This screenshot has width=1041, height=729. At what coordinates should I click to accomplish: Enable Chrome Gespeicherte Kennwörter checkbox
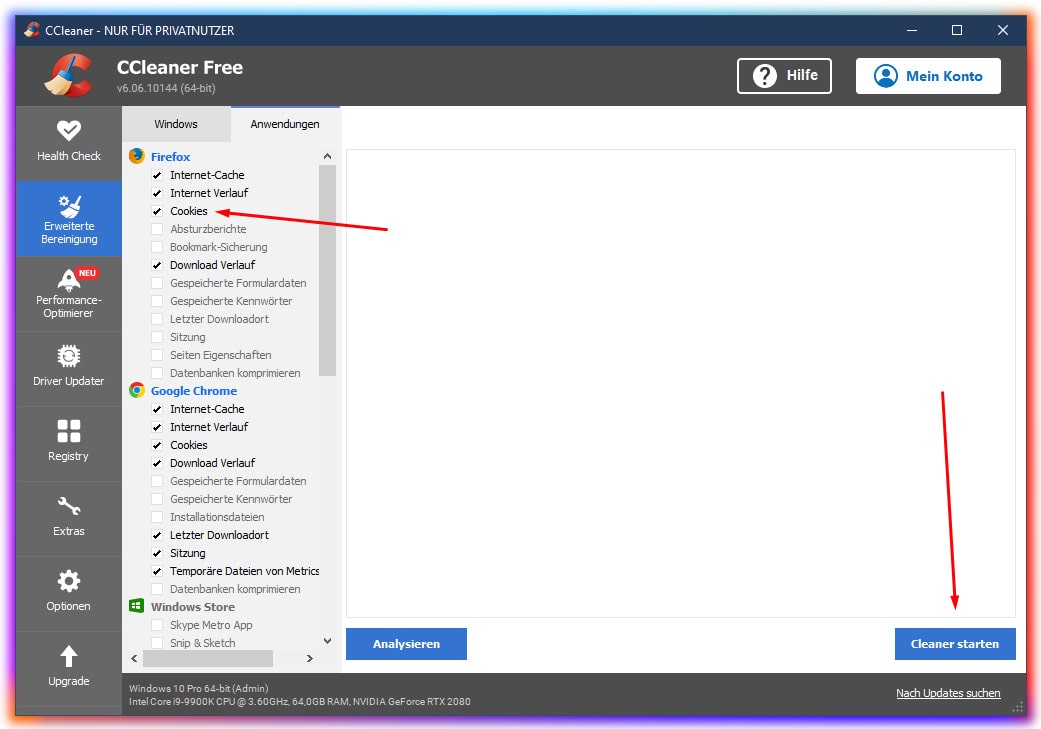[x=157, y=499]
